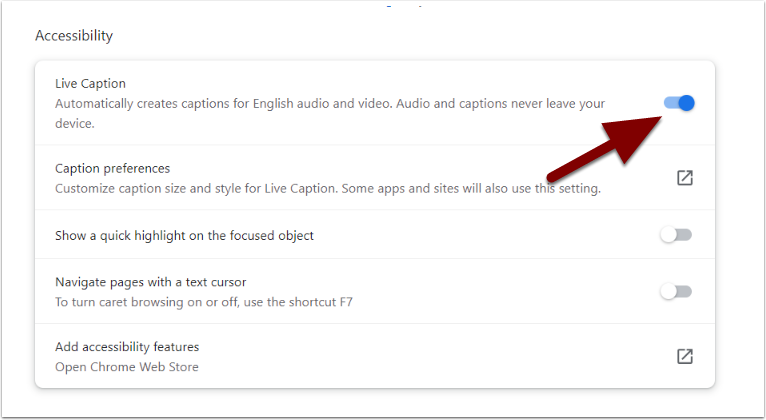Click the blue knob of Live Caption switch

(x=686, y=103)
